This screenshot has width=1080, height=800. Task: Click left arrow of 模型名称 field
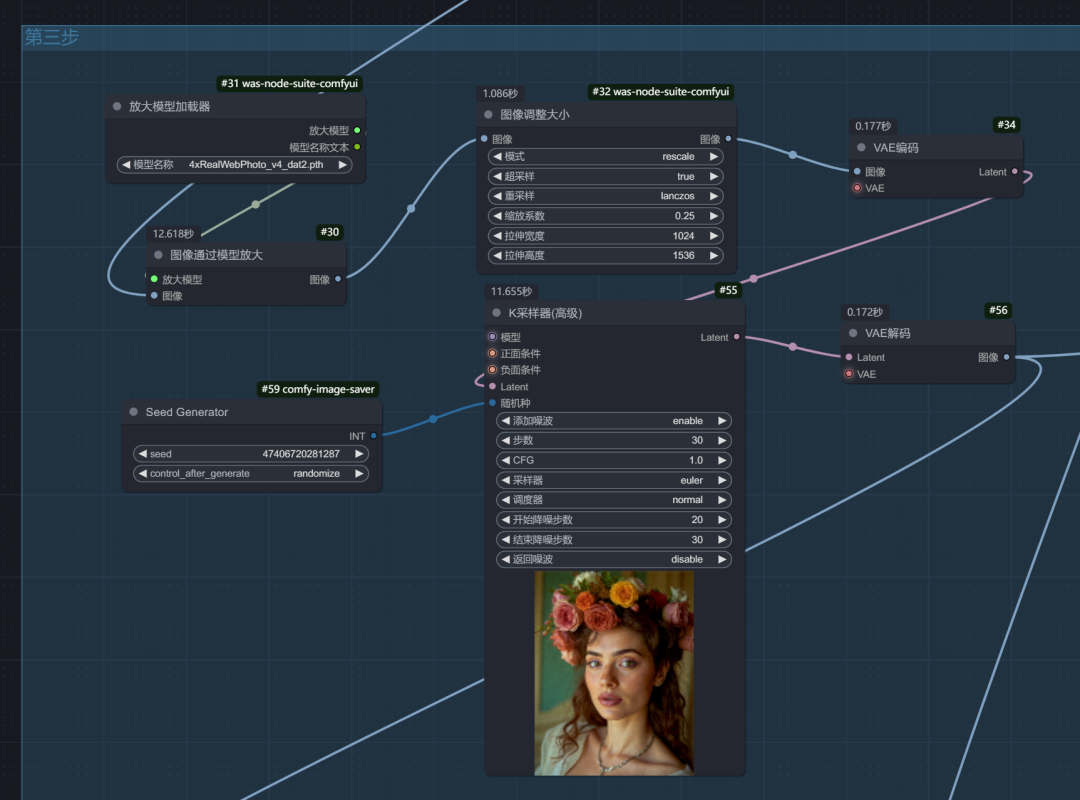[x=126, y=165]
